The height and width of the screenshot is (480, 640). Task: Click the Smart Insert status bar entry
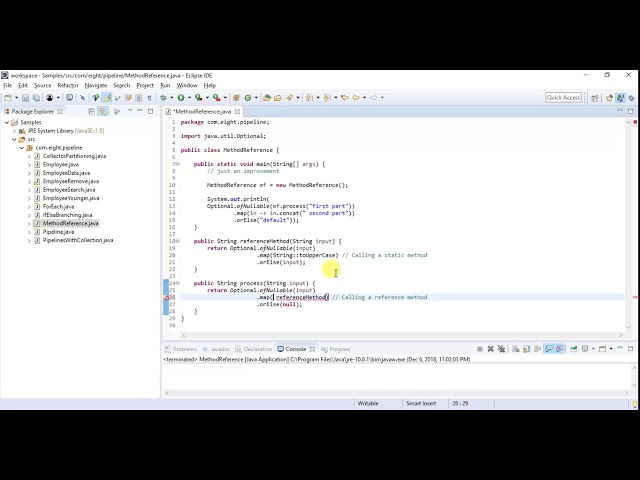(421, 403)
